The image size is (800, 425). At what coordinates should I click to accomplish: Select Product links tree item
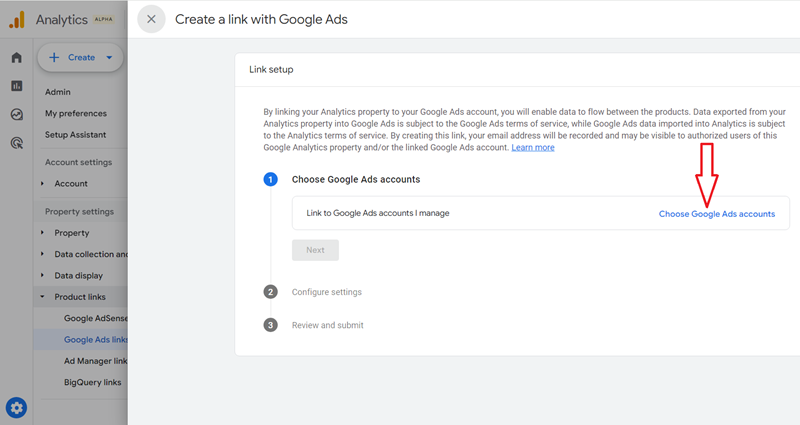[80, 297]
